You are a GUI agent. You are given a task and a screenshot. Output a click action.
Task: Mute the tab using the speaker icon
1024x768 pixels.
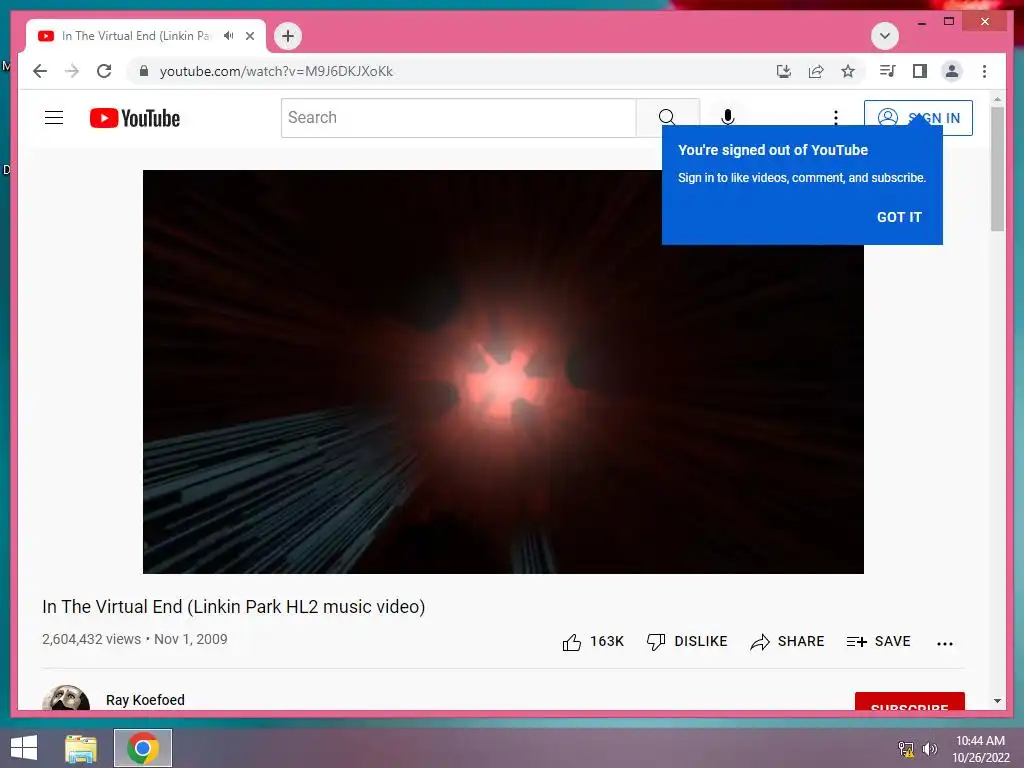tap(229, 36)
